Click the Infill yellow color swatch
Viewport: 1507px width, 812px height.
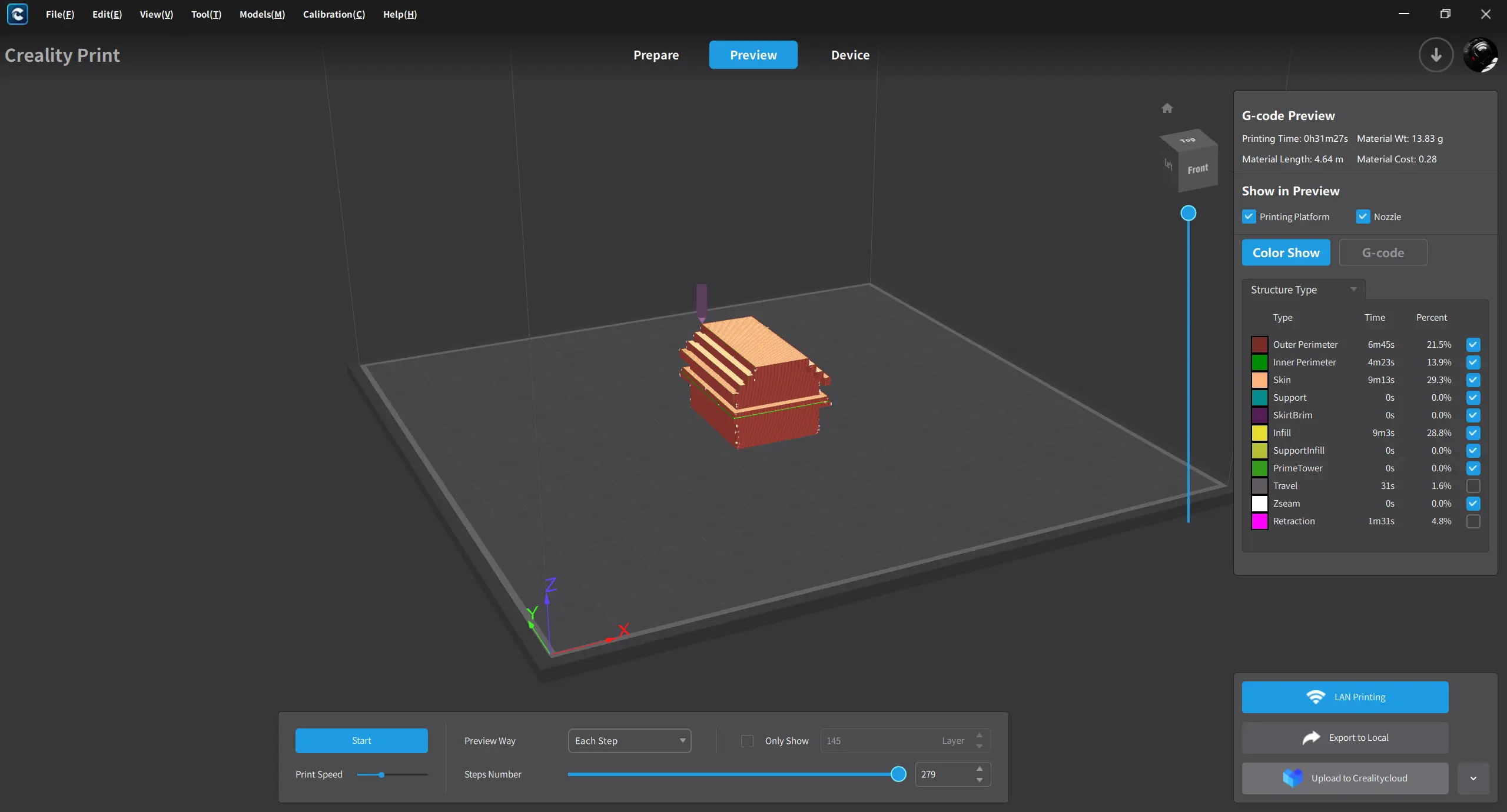1259,433
